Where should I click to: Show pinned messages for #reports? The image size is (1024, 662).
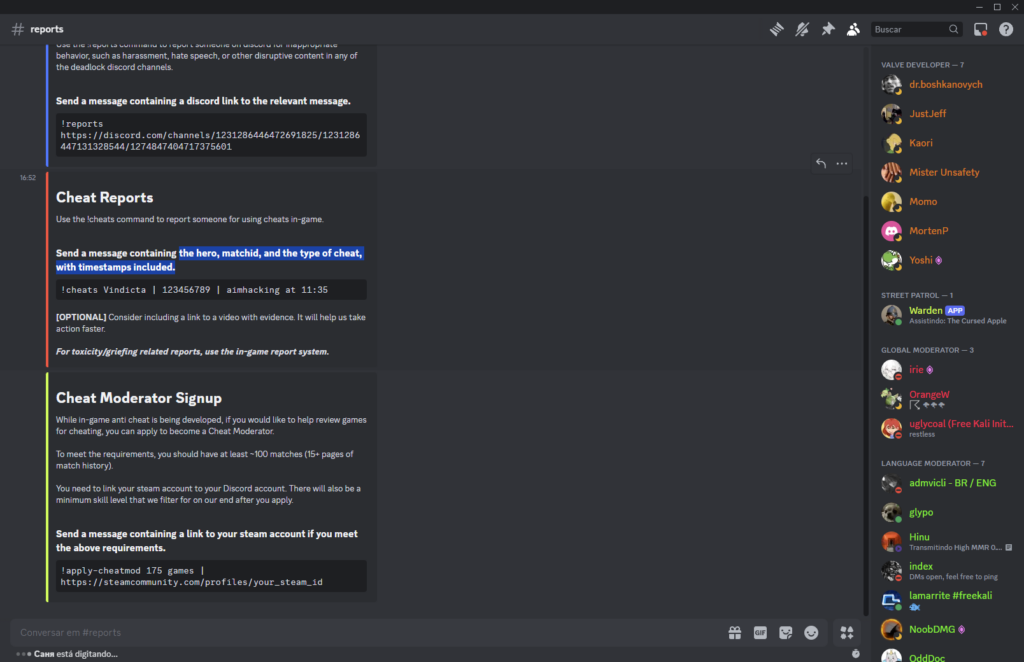point(828,29)
